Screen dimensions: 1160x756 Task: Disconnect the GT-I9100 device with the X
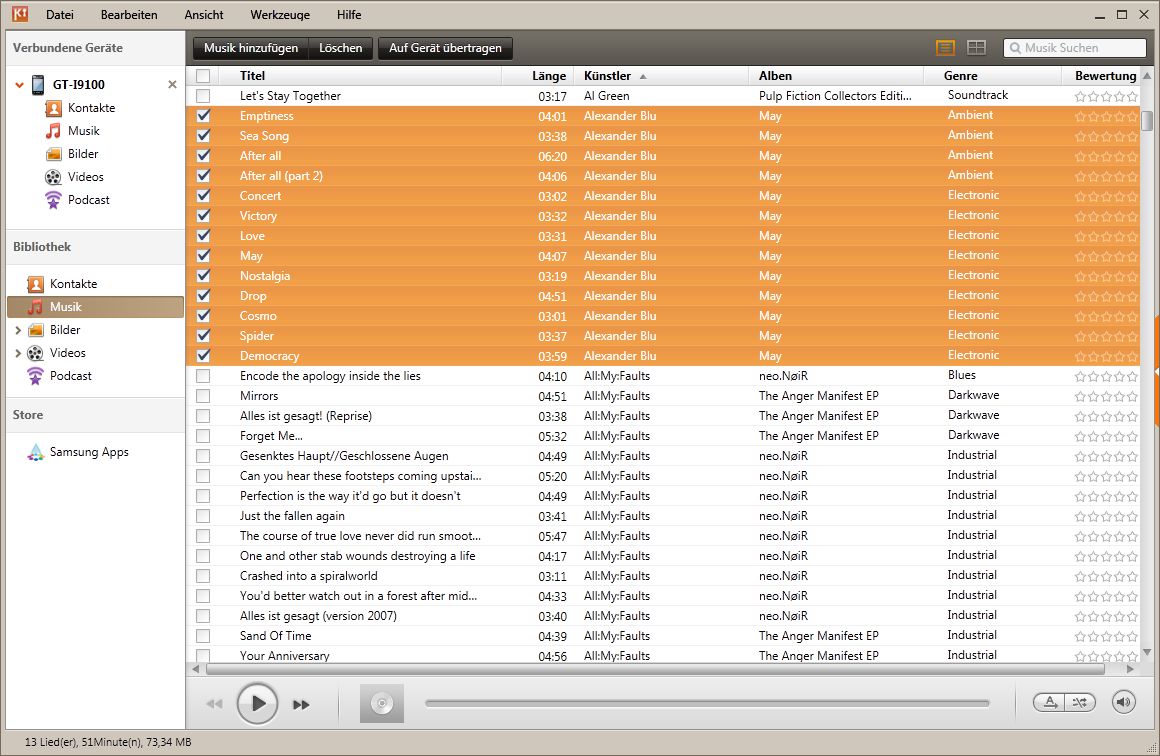pyautogui.click(x=172, y=85)
